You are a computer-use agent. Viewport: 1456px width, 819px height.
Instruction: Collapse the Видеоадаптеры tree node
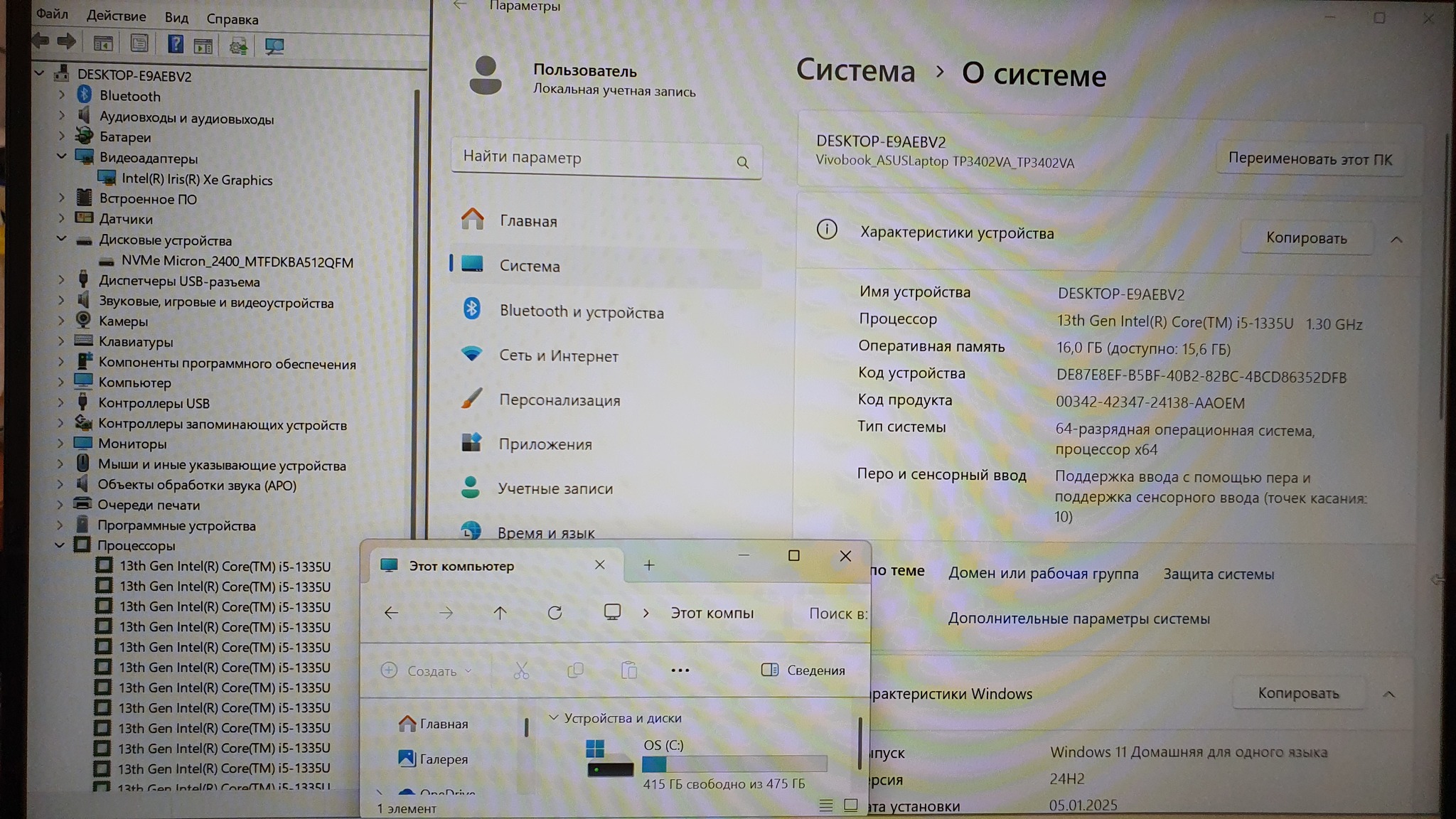62,156
